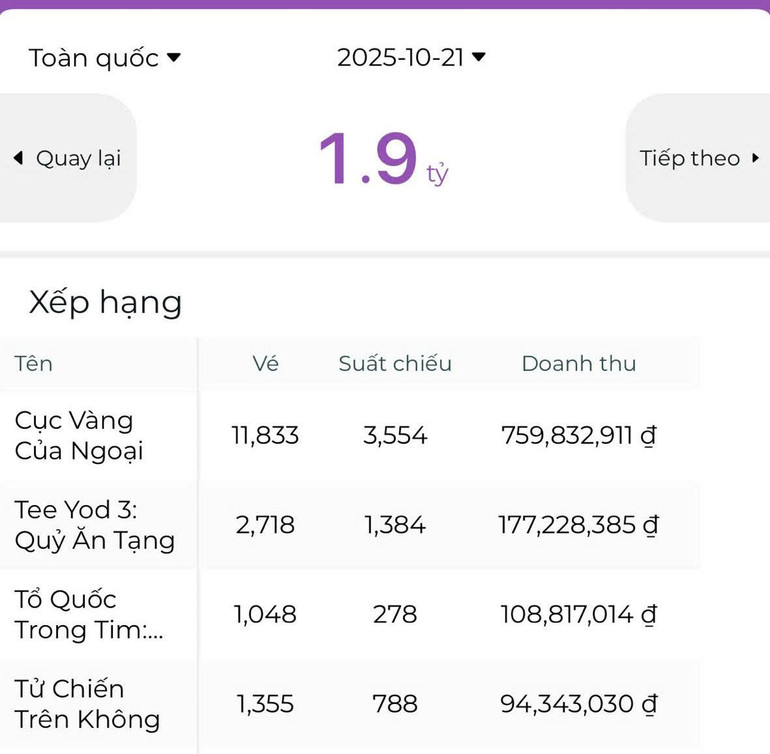
Task: Open the Toàn quốc region dropdown
Action: click(104, 58)
